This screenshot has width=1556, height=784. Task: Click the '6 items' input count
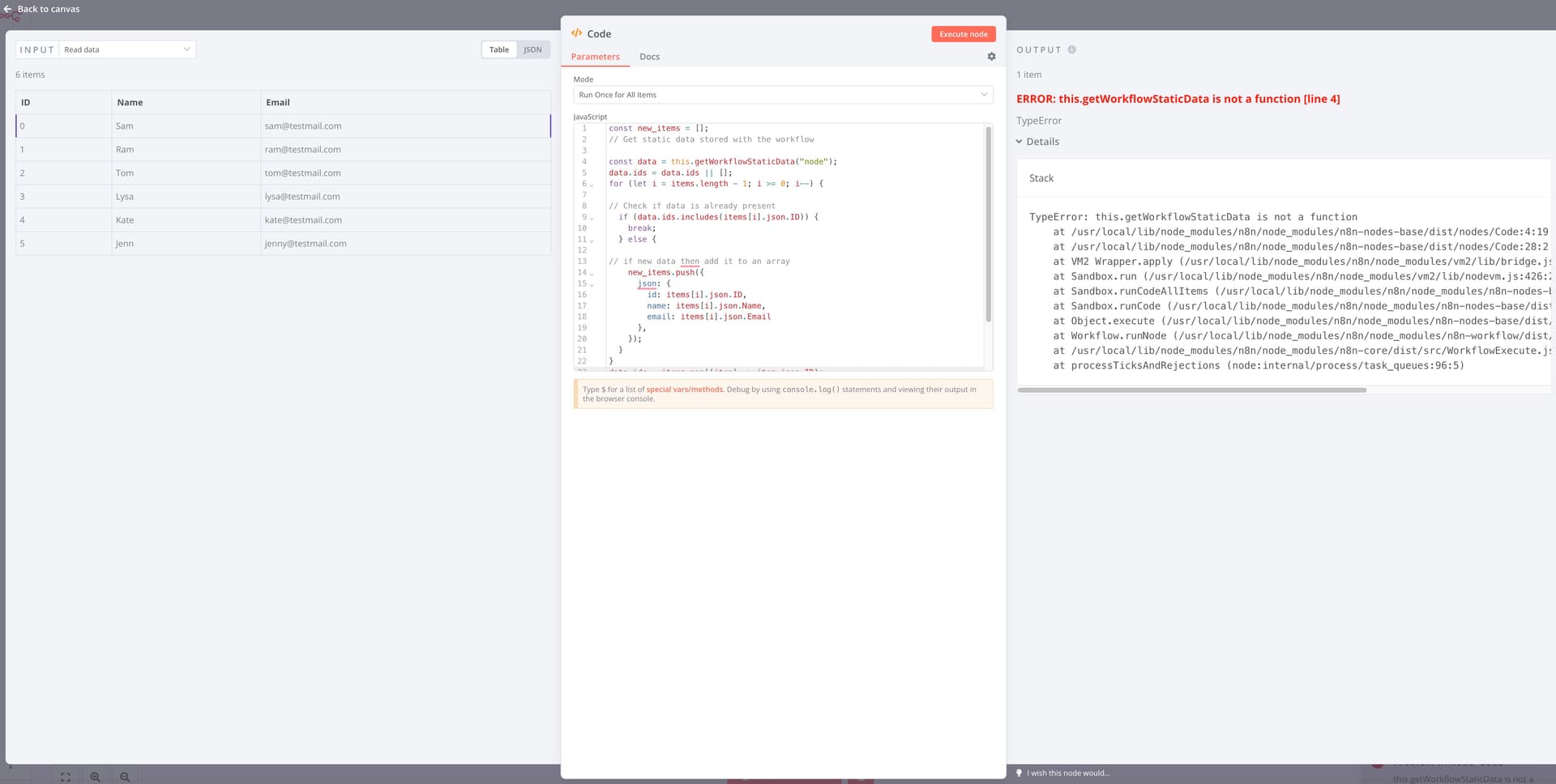tap(30, 75)
